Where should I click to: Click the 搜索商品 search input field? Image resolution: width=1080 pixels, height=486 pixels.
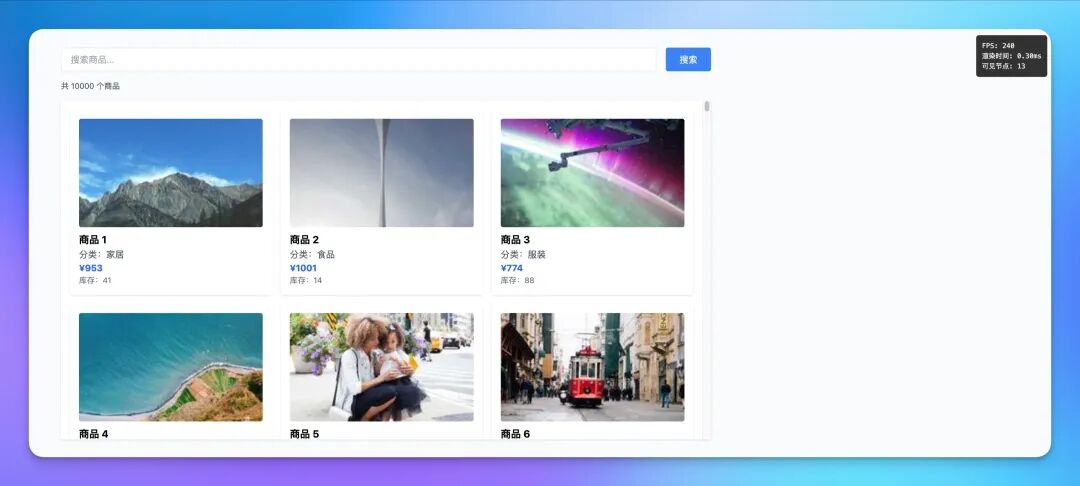(x=358, y=60)
